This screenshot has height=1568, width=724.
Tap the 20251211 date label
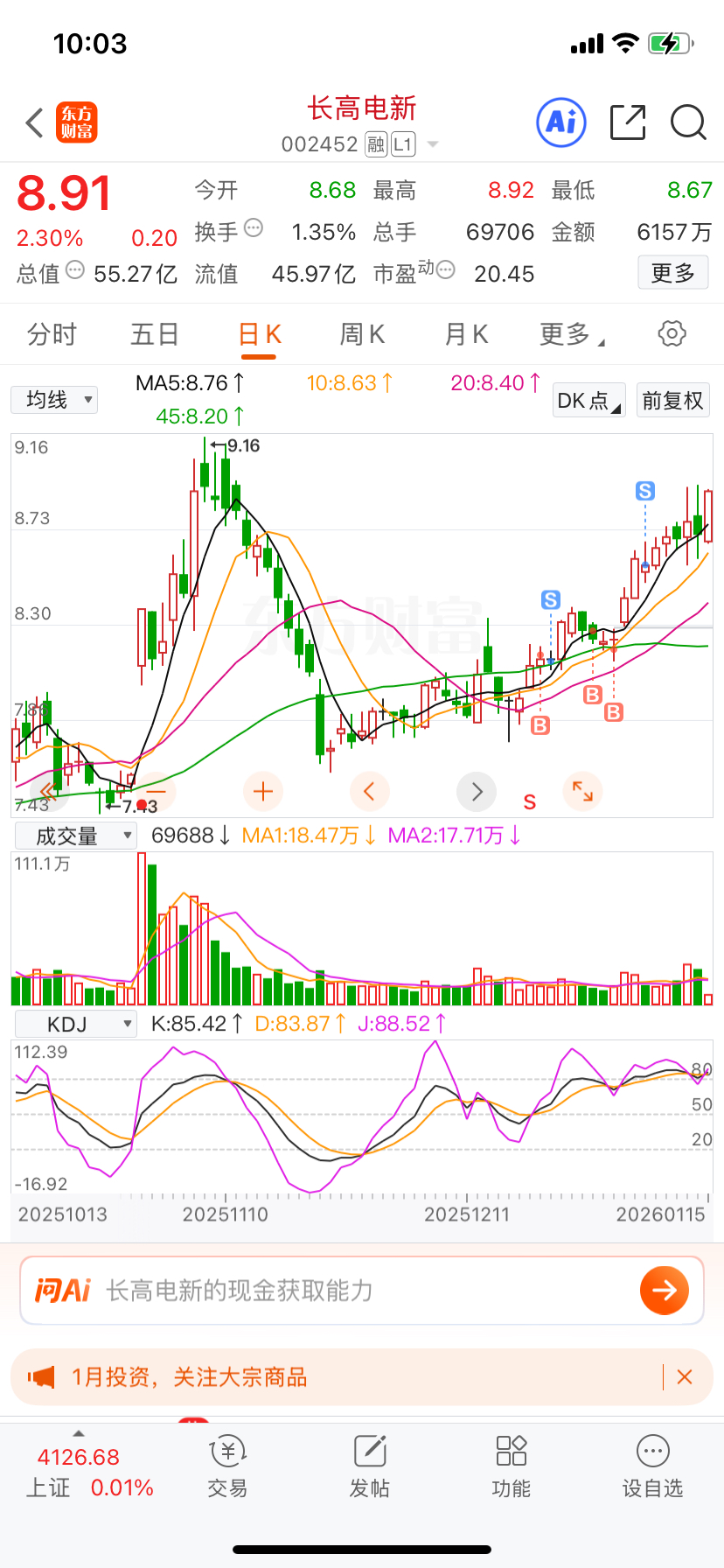[x=467, y=1214]
